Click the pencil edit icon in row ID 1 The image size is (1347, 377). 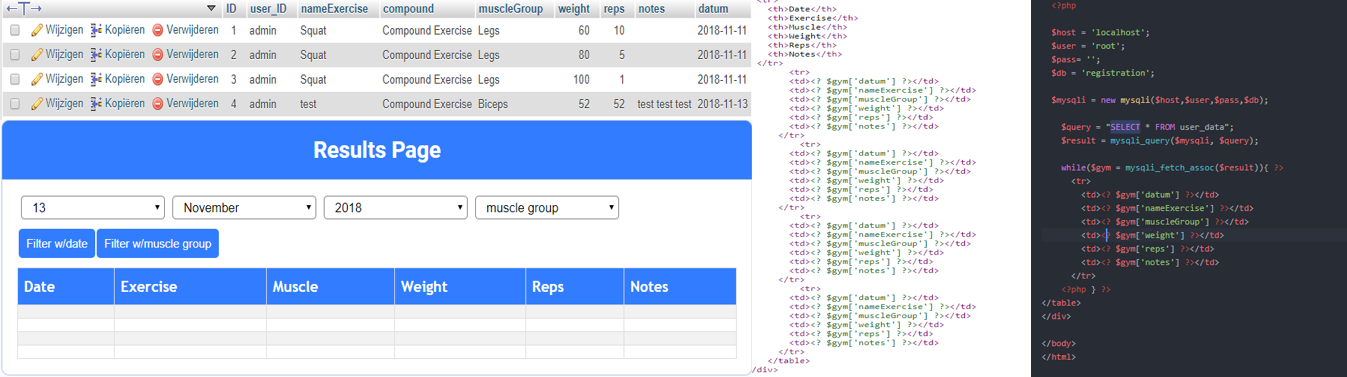tap(36, 30)
